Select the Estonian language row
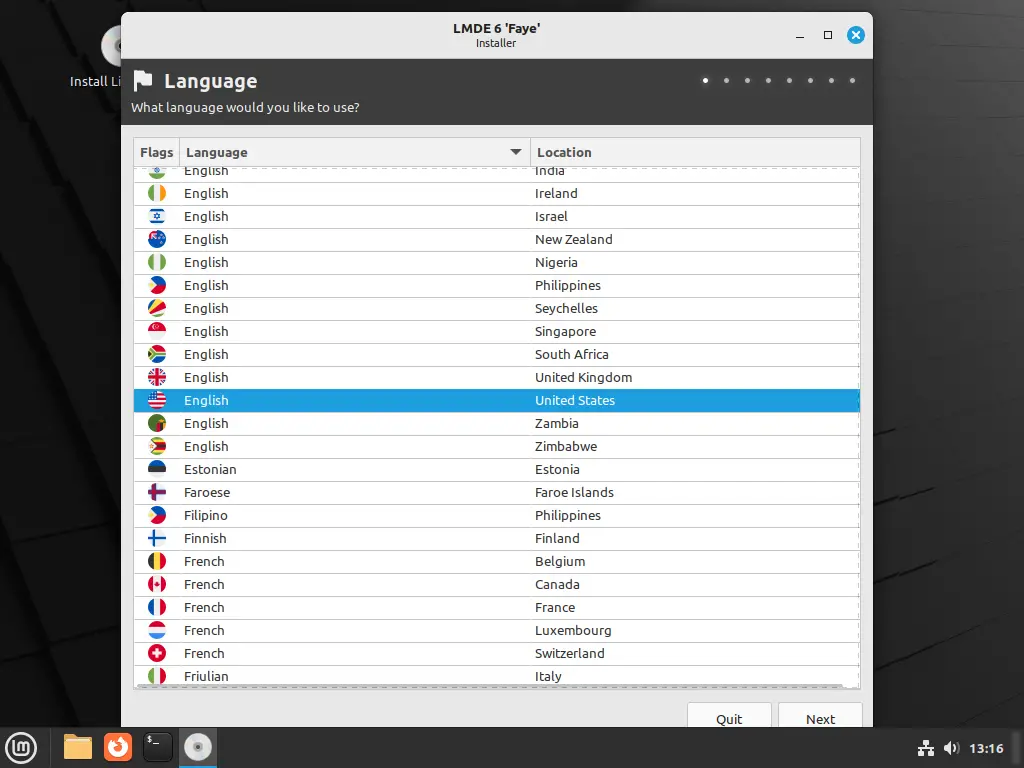Screen dimensions: 1024x768 496,469
